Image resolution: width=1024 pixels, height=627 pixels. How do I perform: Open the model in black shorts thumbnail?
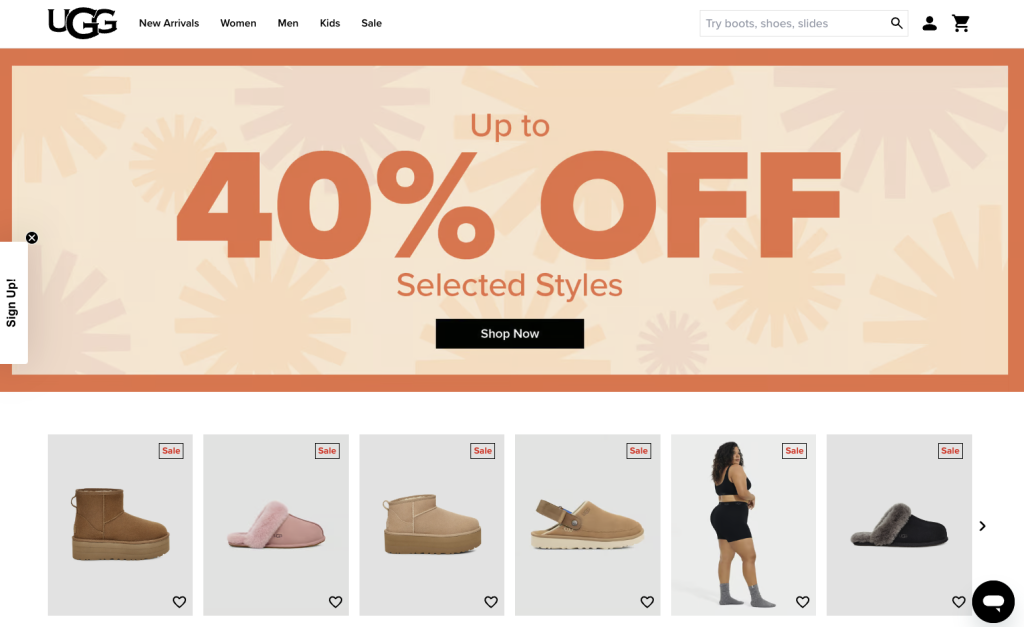coord(743,524)
